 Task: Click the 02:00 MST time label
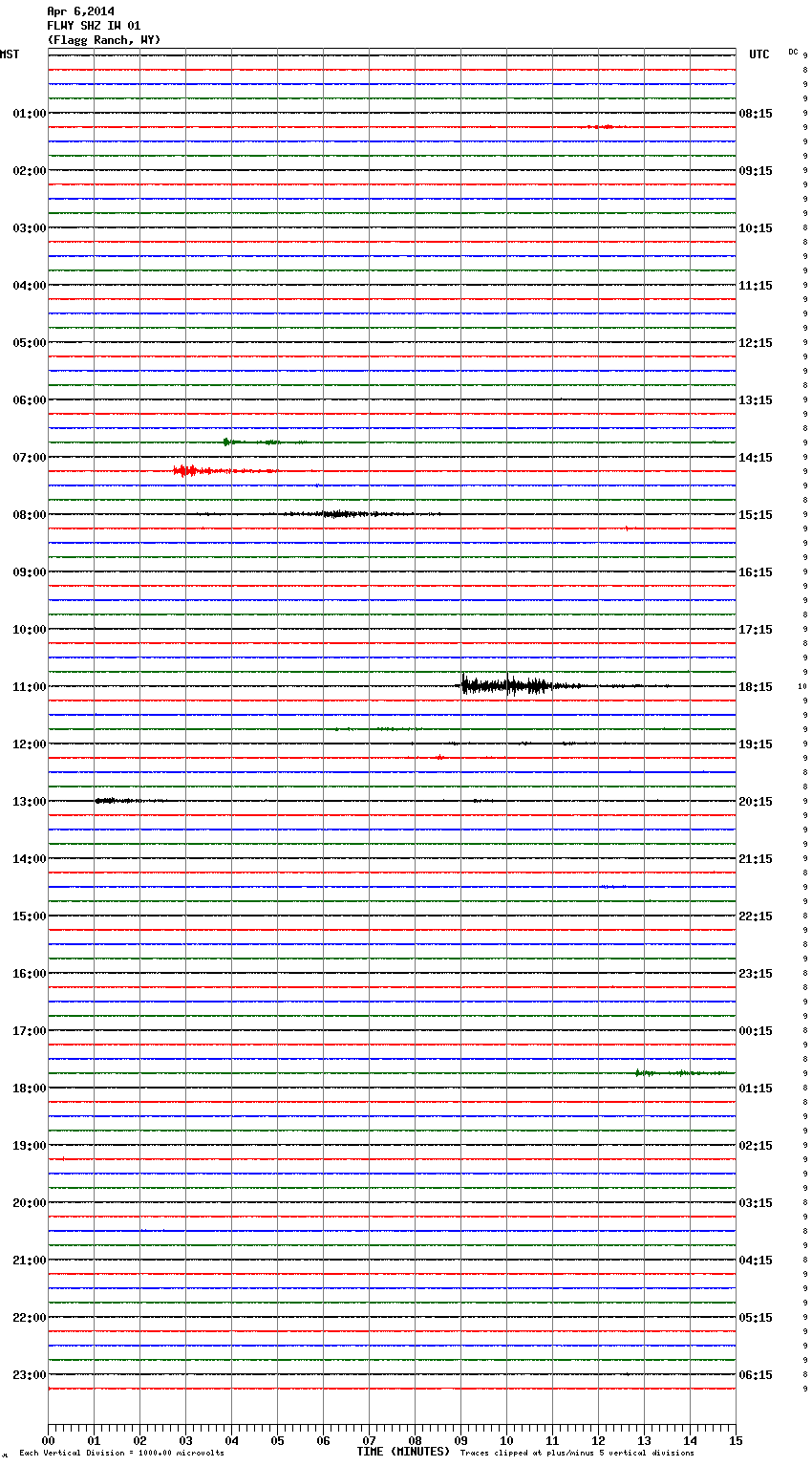29,171
